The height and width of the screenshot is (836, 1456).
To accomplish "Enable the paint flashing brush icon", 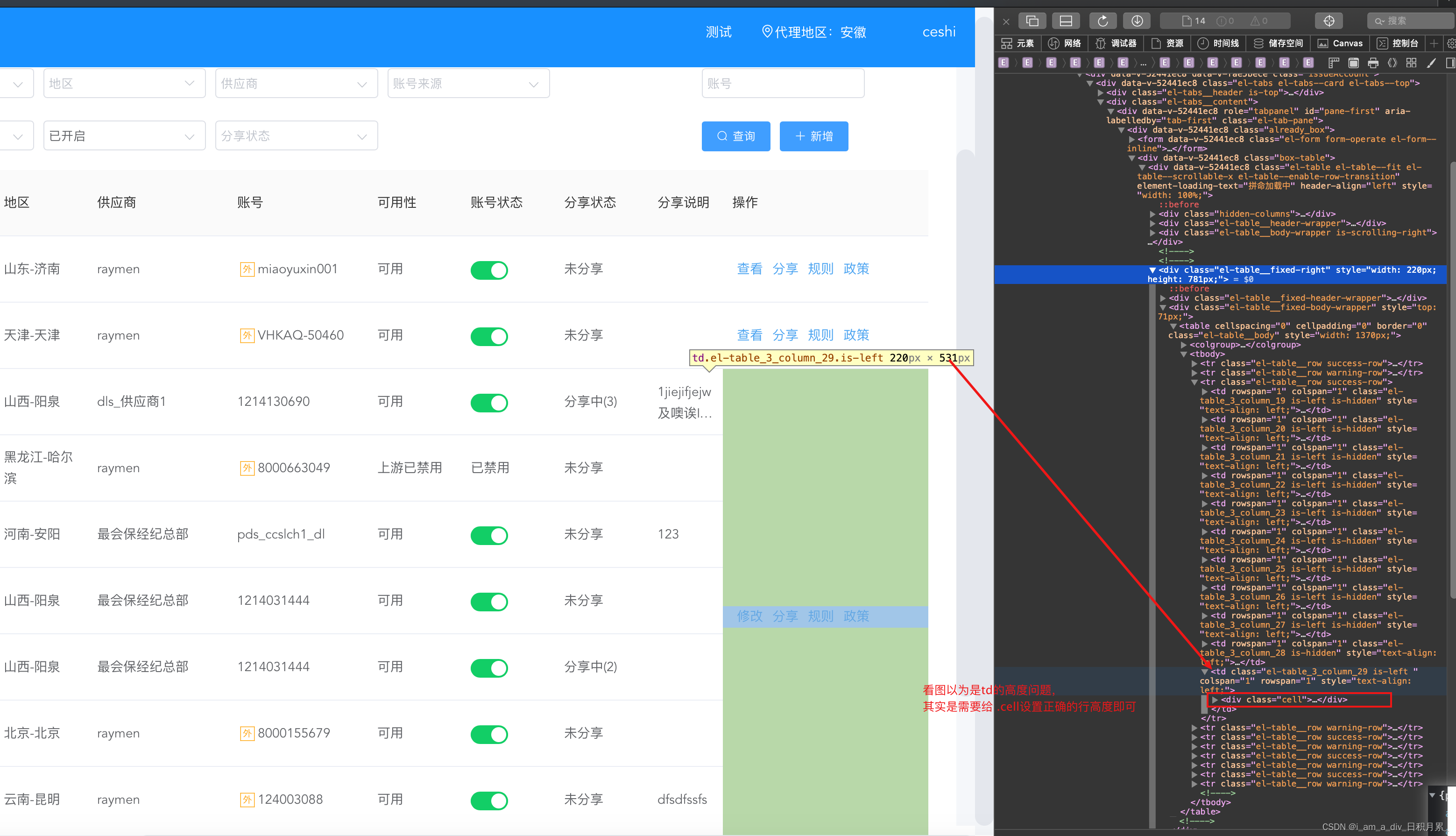I will tap(1431, 63).
